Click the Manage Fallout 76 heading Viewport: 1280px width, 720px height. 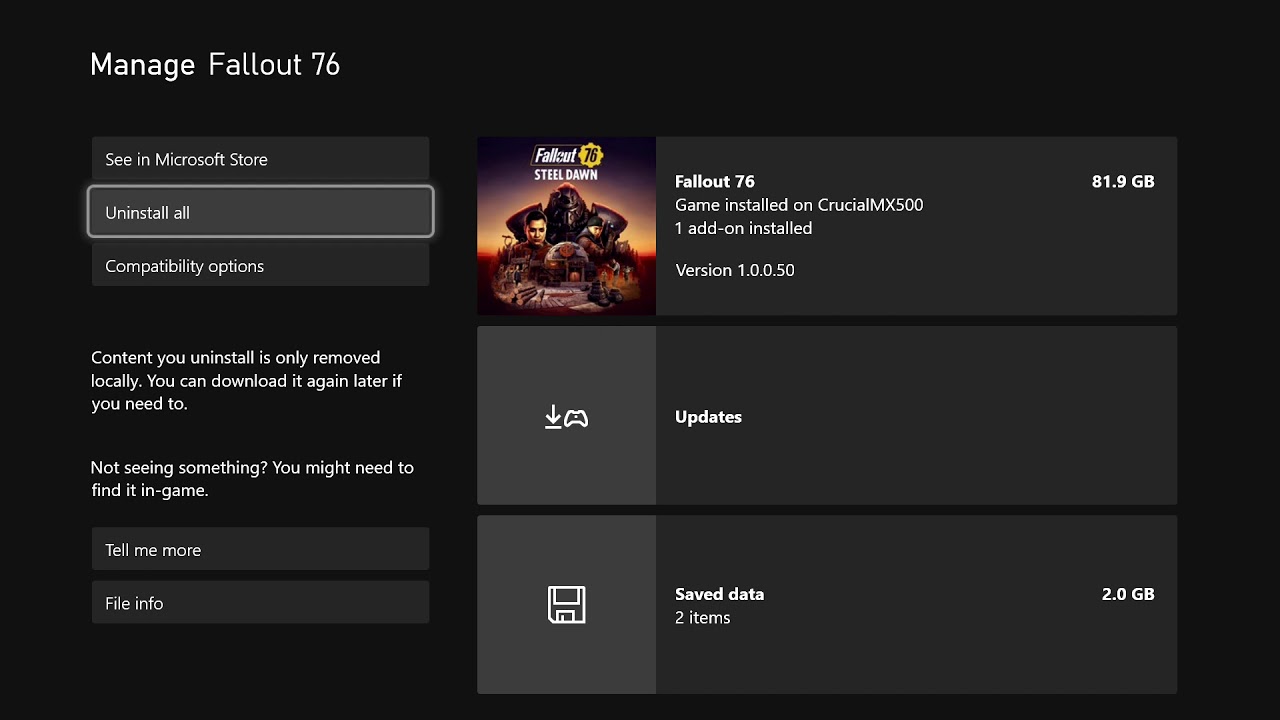tap(215, 65)
